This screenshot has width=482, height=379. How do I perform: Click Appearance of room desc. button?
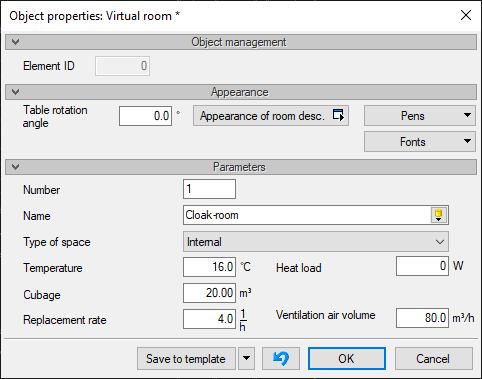(271, 116)
